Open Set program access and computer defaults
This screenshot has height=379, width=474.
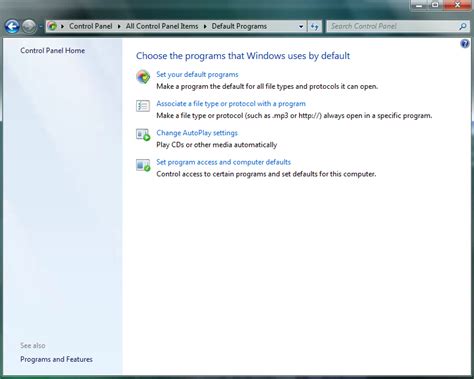[223, 162]
